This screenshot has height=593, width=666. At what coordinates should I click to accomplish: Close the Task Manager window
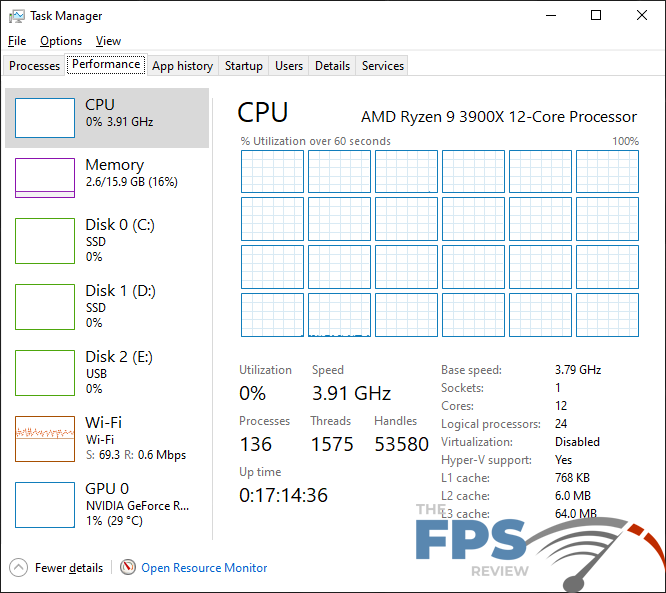642,16
